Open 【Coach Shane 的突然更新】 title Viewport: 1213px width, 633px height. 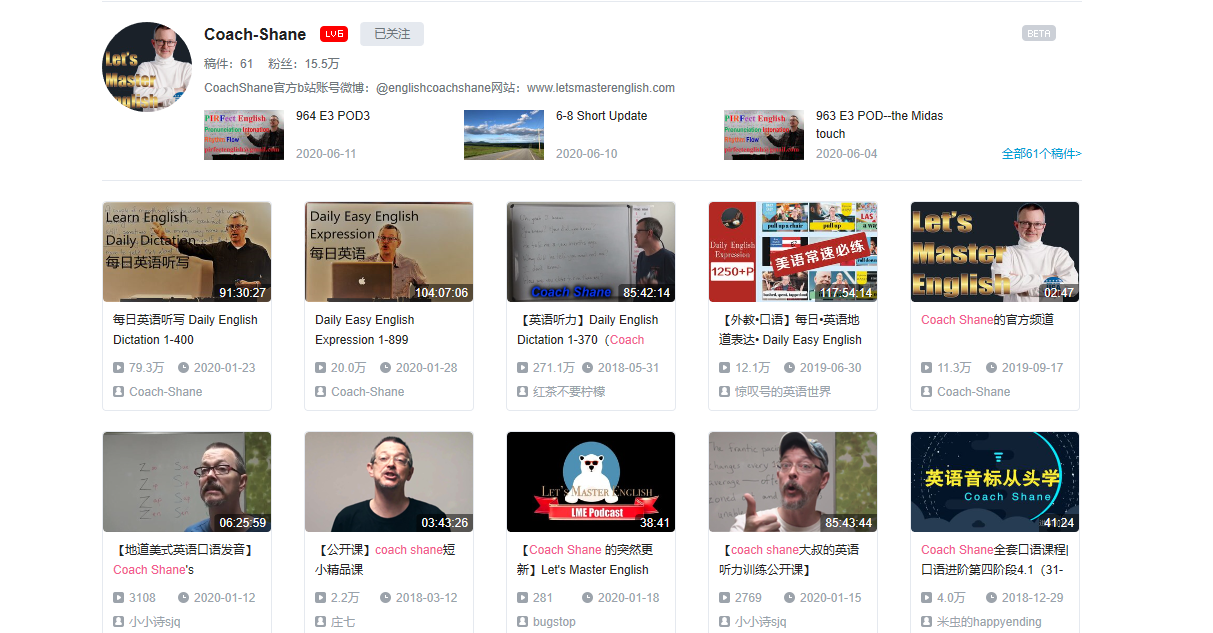583,560
